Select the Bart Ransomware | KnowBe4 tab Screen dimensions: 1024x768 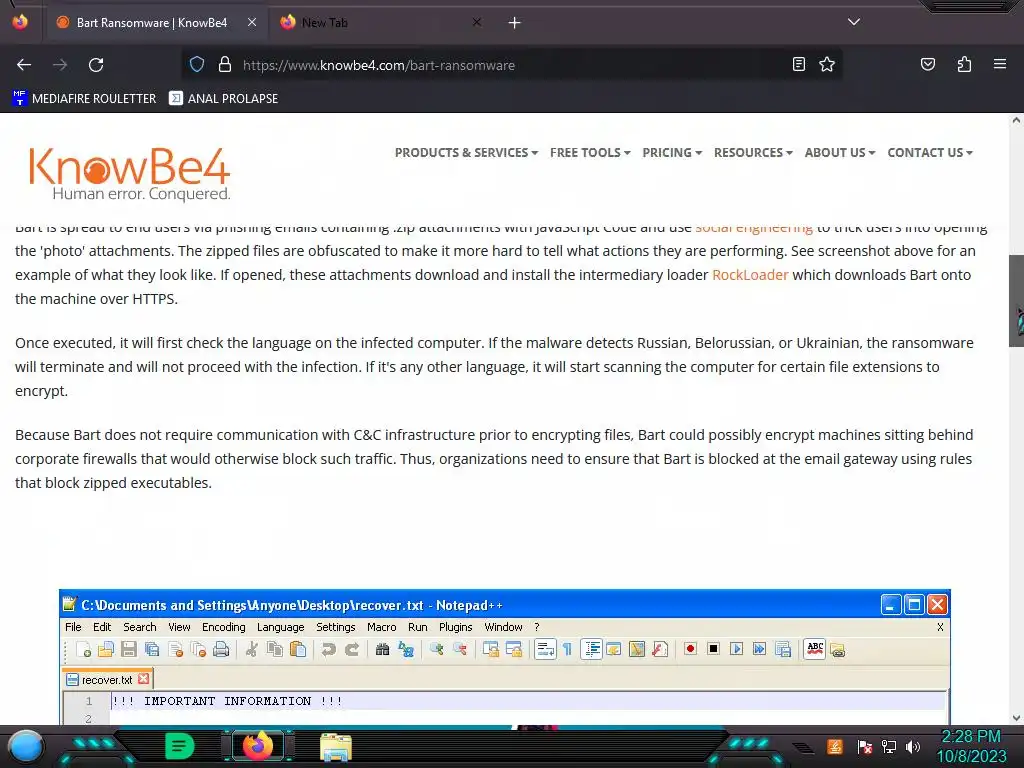tap(157, 23)
